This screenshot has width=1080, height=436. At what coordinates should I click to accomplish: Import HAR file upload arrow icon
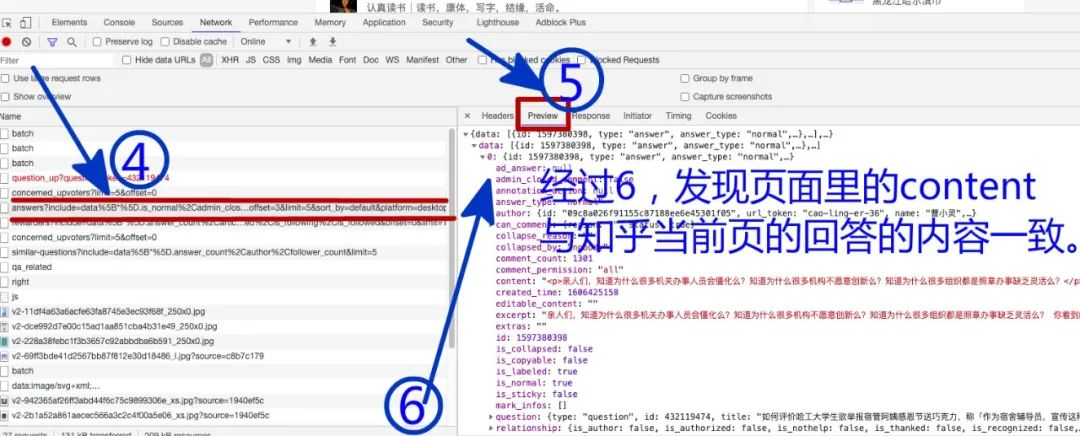point(313,41)
